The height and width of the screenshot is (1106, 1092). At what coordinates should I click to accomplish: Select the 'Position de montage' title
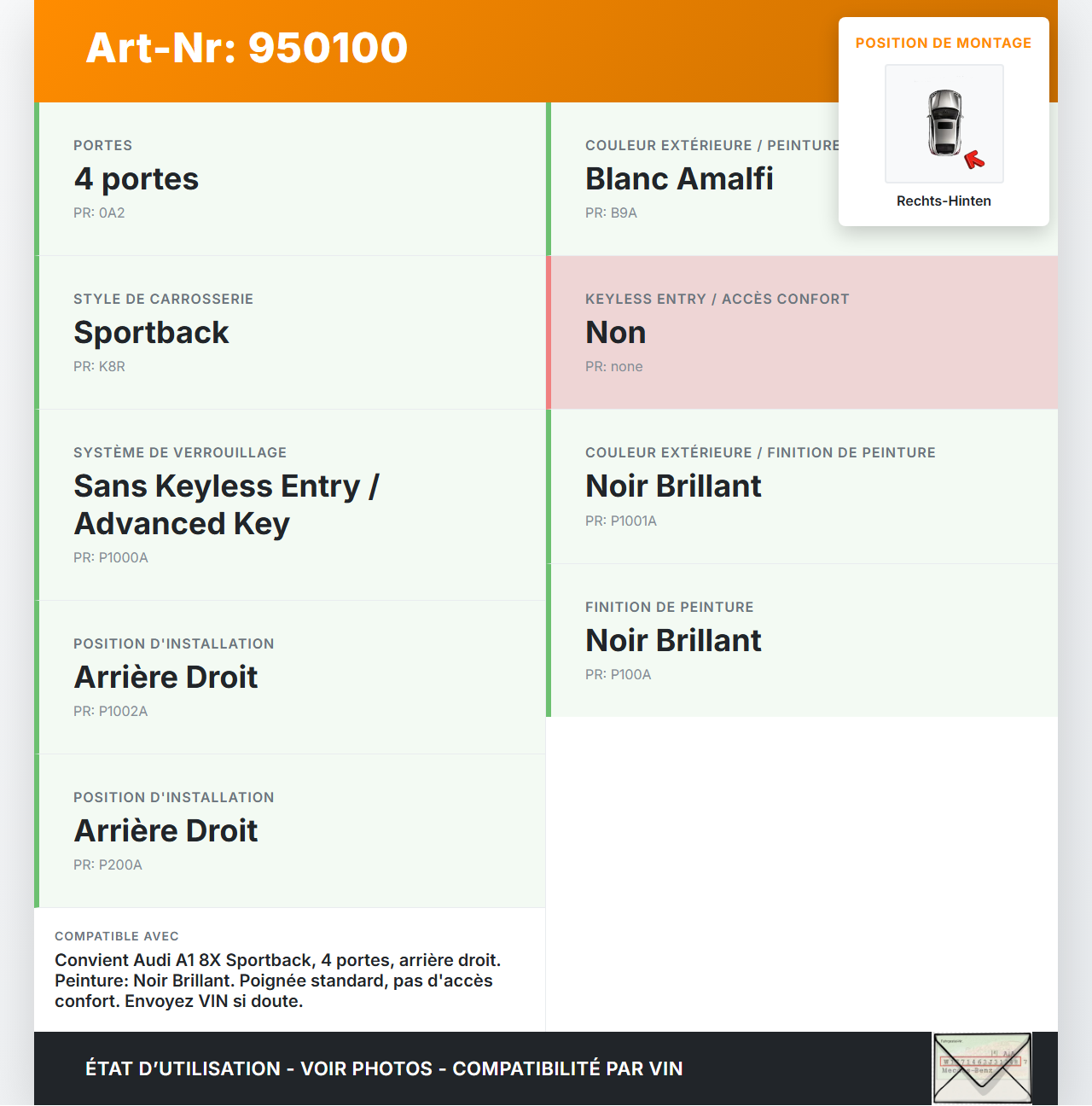[x=943, y=43]
